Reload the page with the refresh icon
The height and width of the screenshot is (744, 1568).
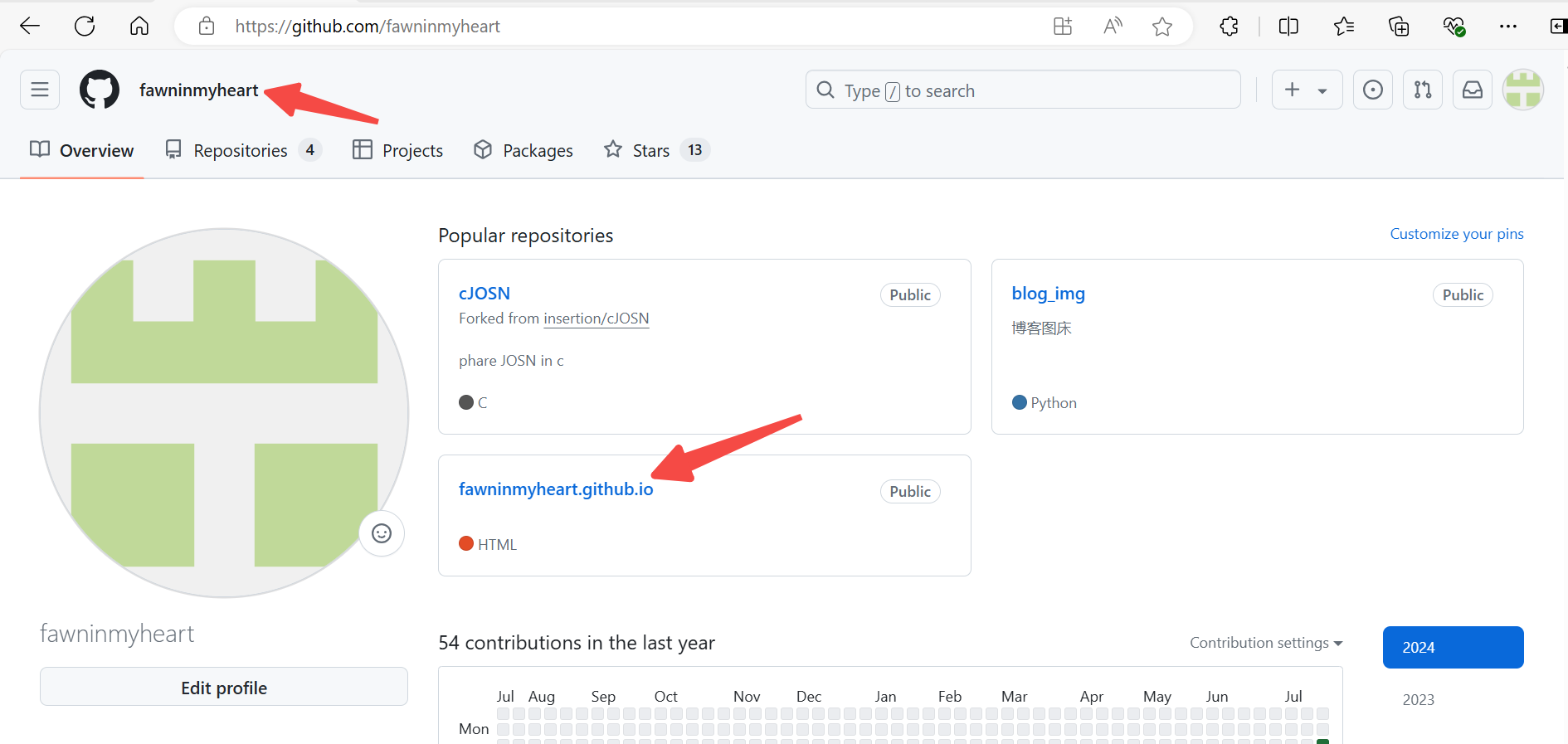pyautogui.click(x=85, y=26)
